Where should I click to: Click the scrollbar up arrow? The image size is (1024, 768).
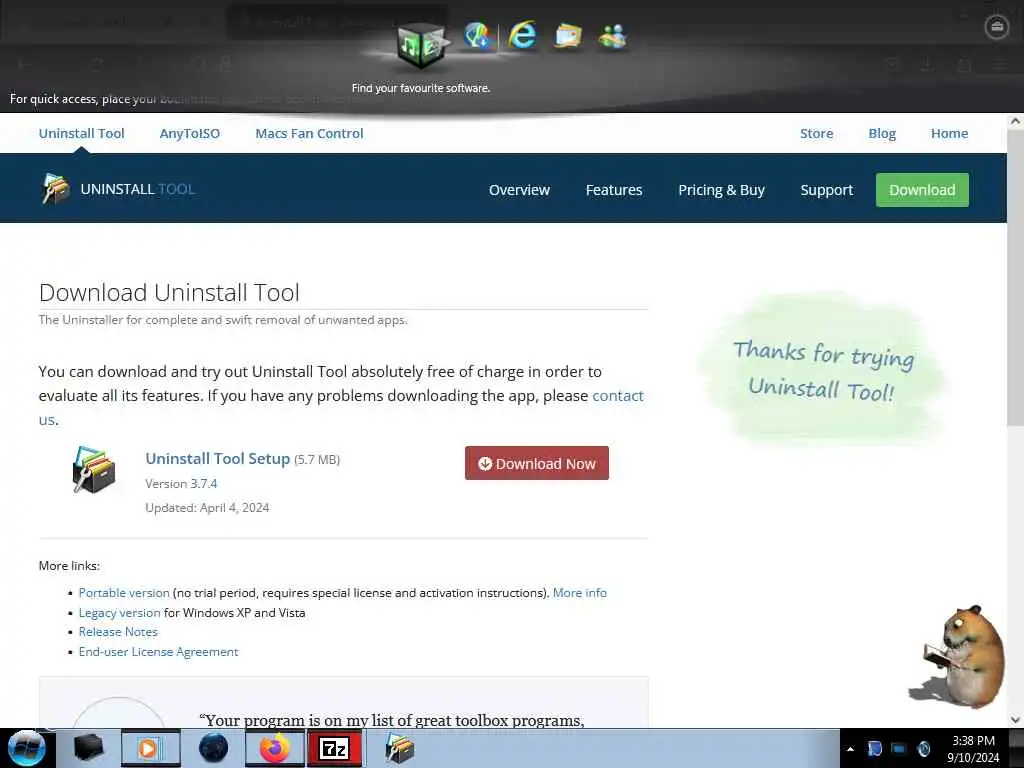[x=1015, y=121]
